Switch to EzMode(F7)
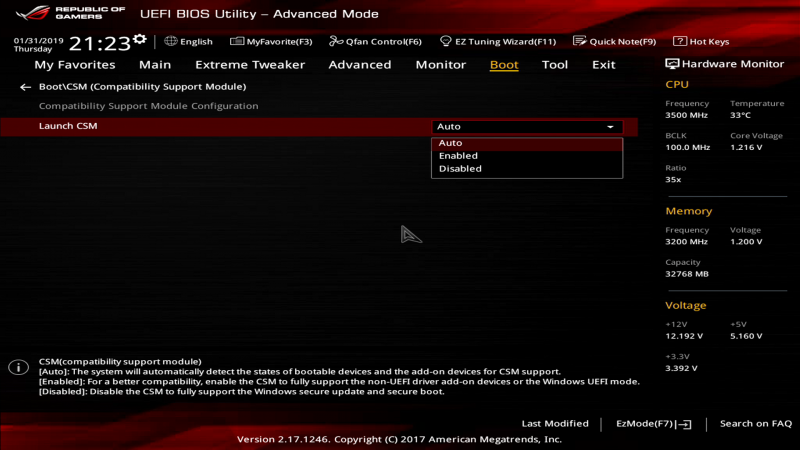The height and width of the screenshot is (450, 800). click(x=644, y=423)
